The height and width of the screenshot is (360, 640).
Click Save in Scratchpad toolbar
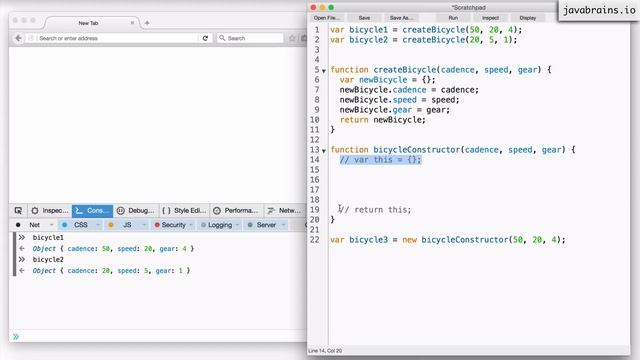pos(364,18)
